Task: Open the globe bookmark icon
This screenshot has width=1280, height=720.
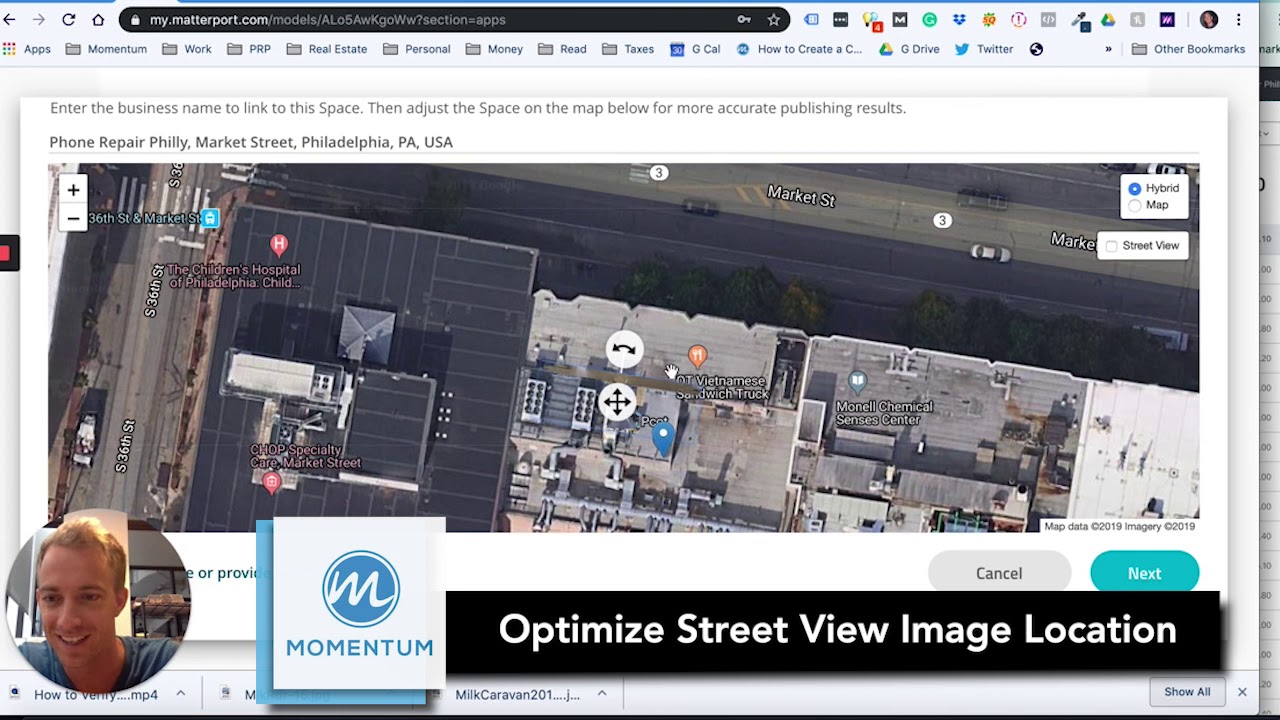Action: pyautogui.click(x=1036, y=49)
